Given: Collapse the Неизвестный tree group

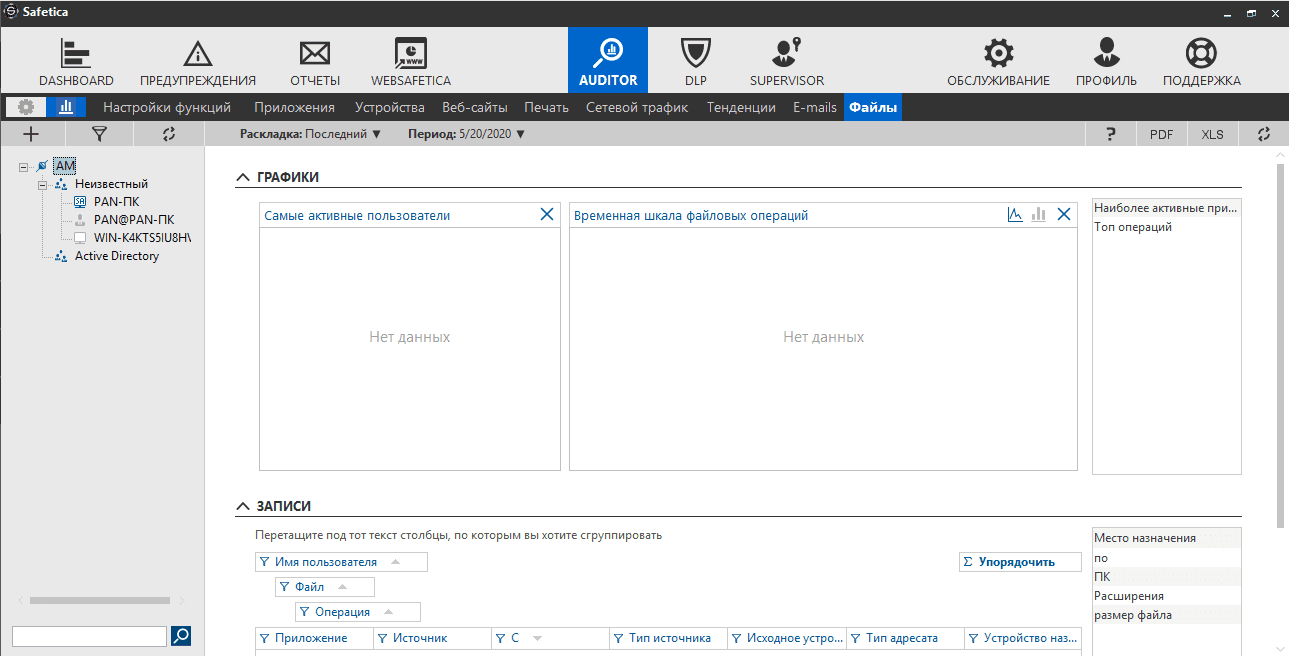Looking at the screenshot, I should (43, 184).
